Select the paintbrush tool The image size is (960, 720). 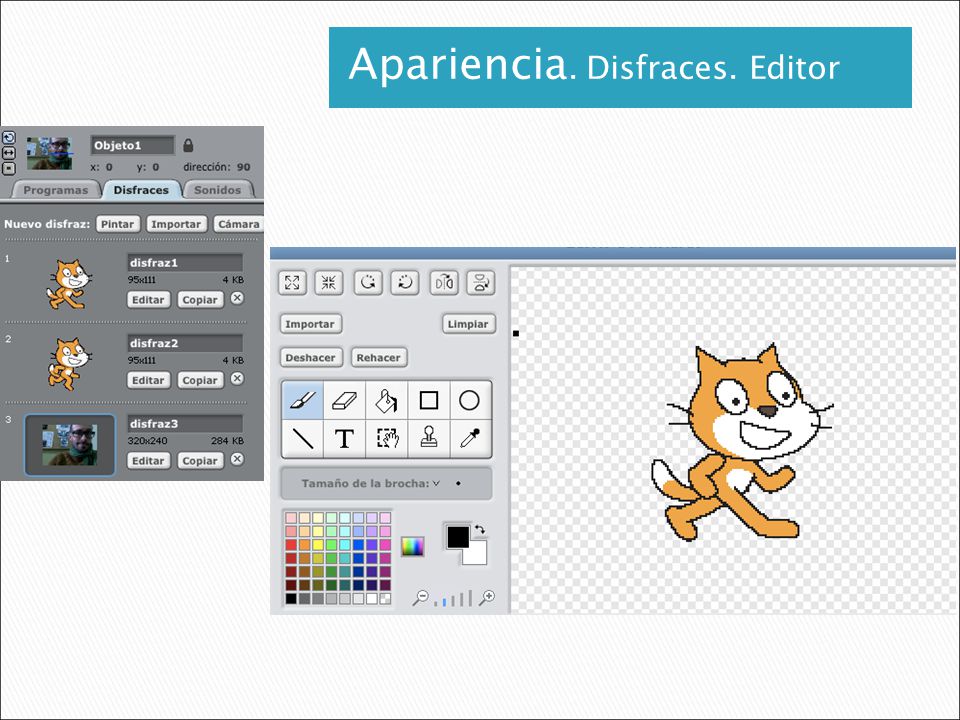pyautogui.click(x=303, y=400)
